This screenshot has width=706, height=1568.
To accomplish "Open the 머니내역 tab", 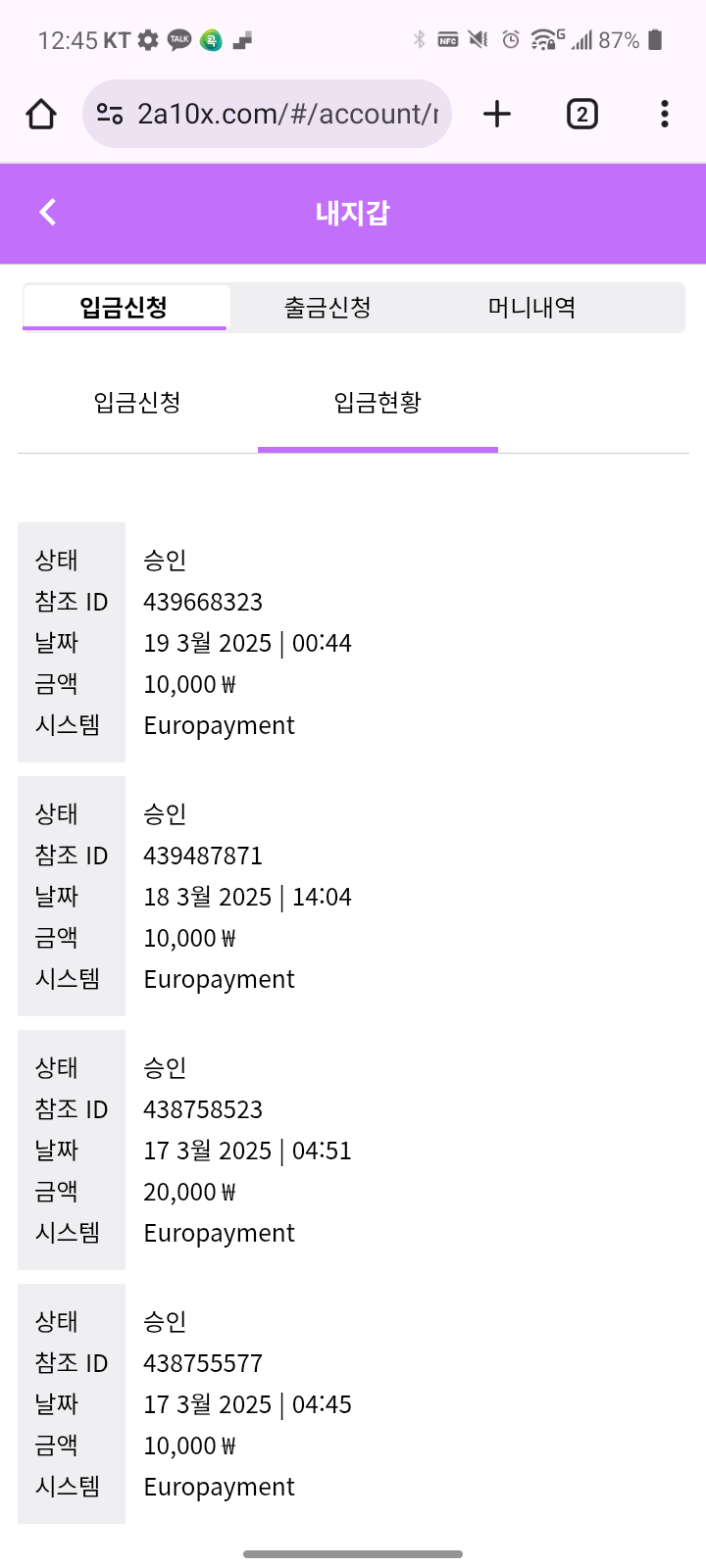I will tap(531, 308).
